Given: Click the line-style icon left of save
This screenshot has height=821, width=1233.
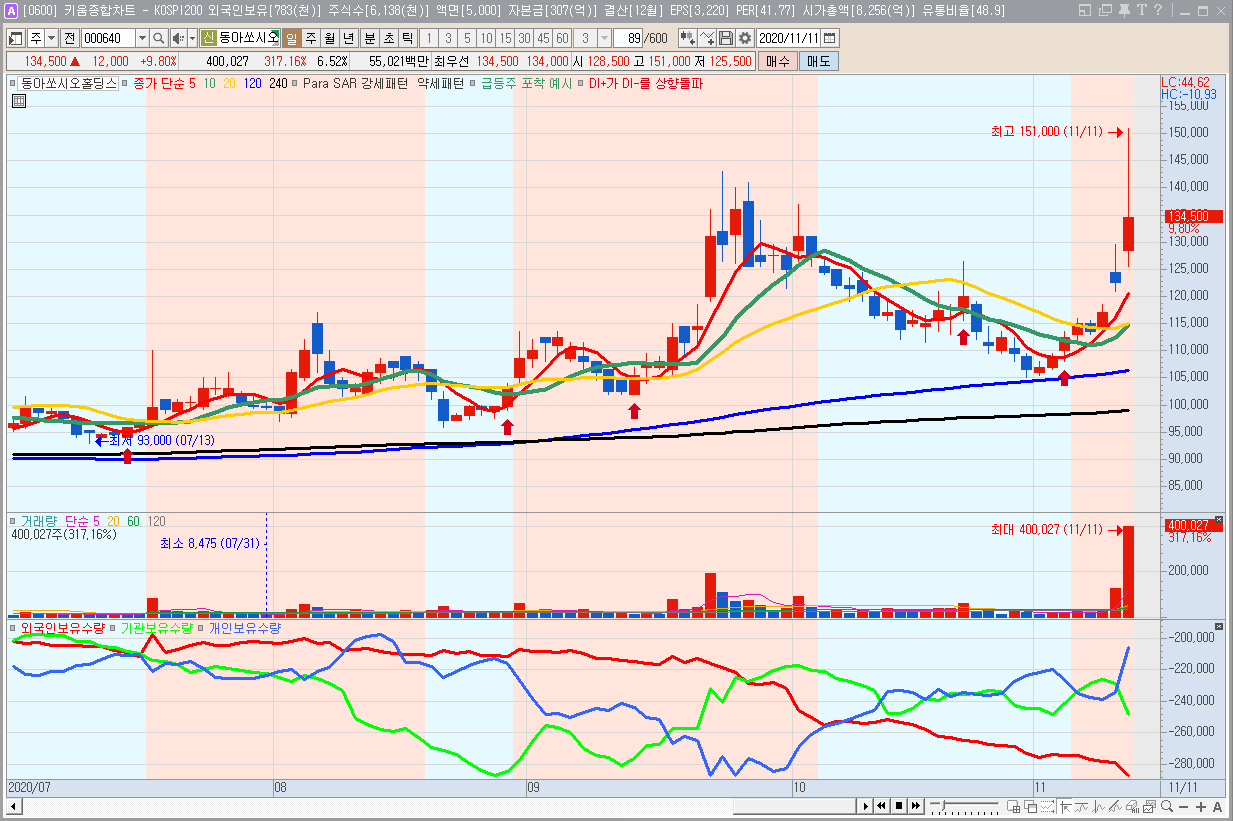Looking at the screenshot, I should [x=707, y=38].
